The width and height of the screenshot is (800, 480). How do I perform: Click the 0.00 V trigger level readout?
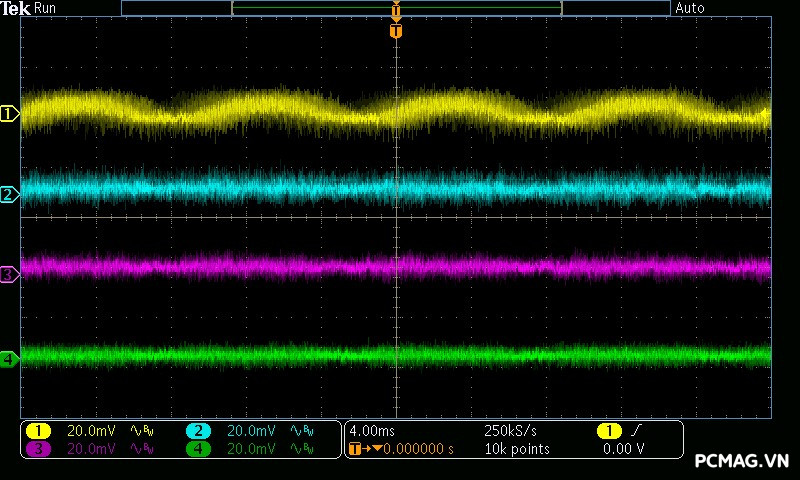[x=623, y=449]
